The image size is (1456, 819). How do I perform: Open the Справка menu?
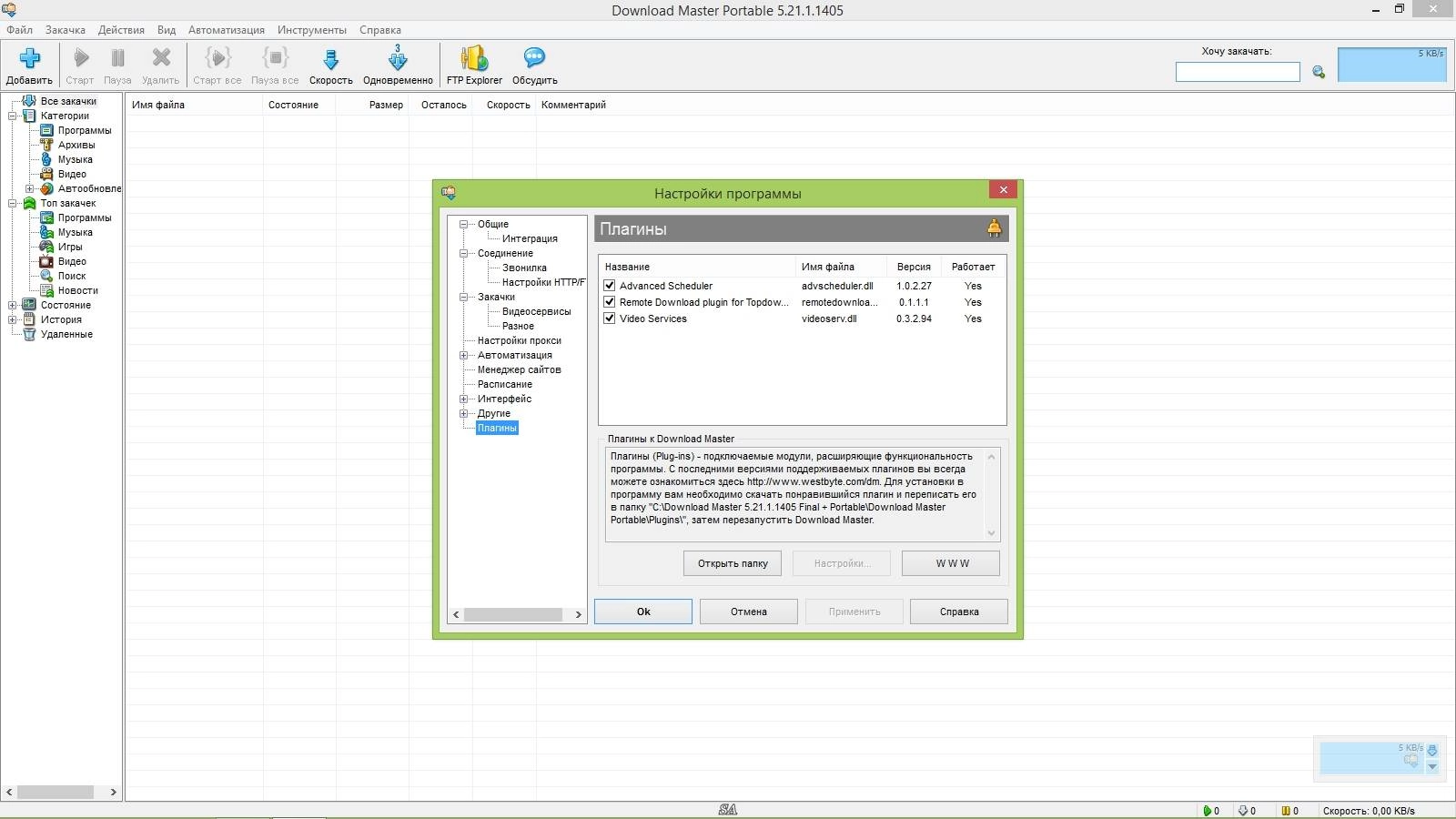pos(380,30)
